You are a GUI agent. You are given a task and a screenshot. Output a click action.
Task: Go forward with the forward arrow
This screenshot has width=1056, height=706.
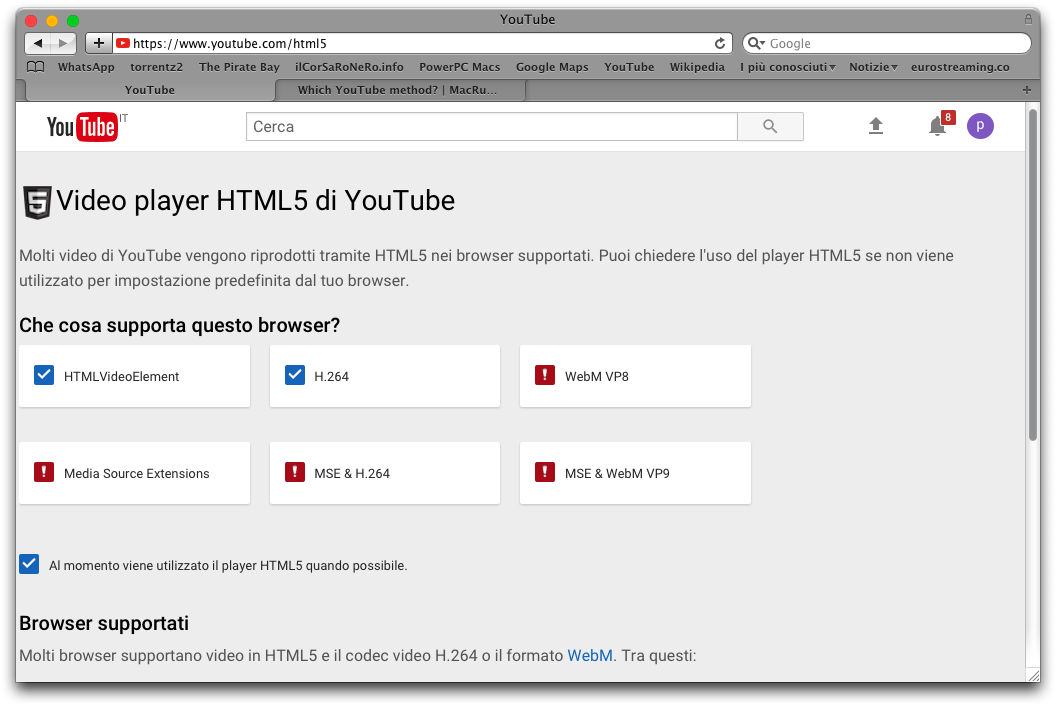(63, 43)
